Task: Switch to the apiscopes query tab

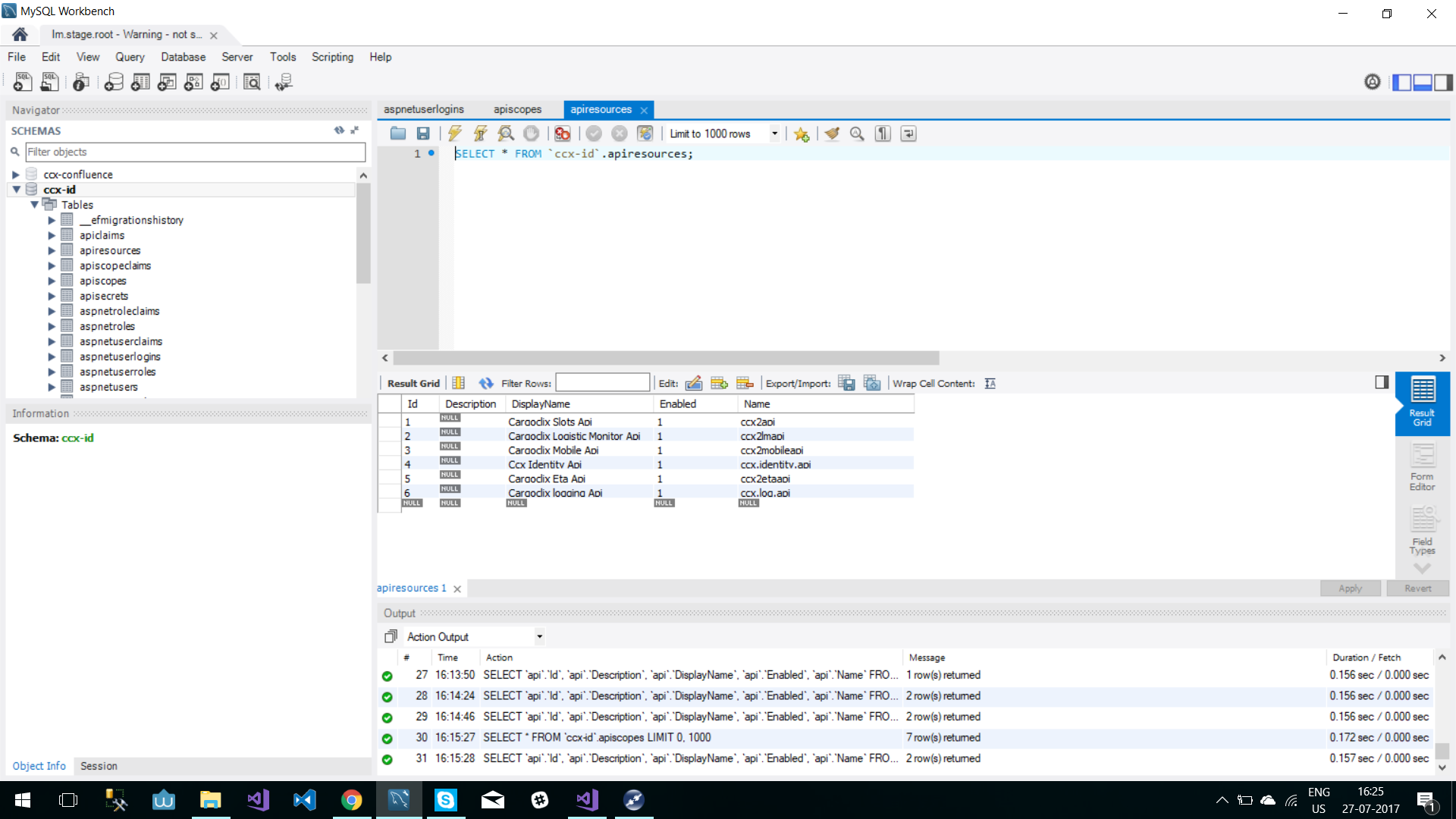Action: tap(517, 109)
